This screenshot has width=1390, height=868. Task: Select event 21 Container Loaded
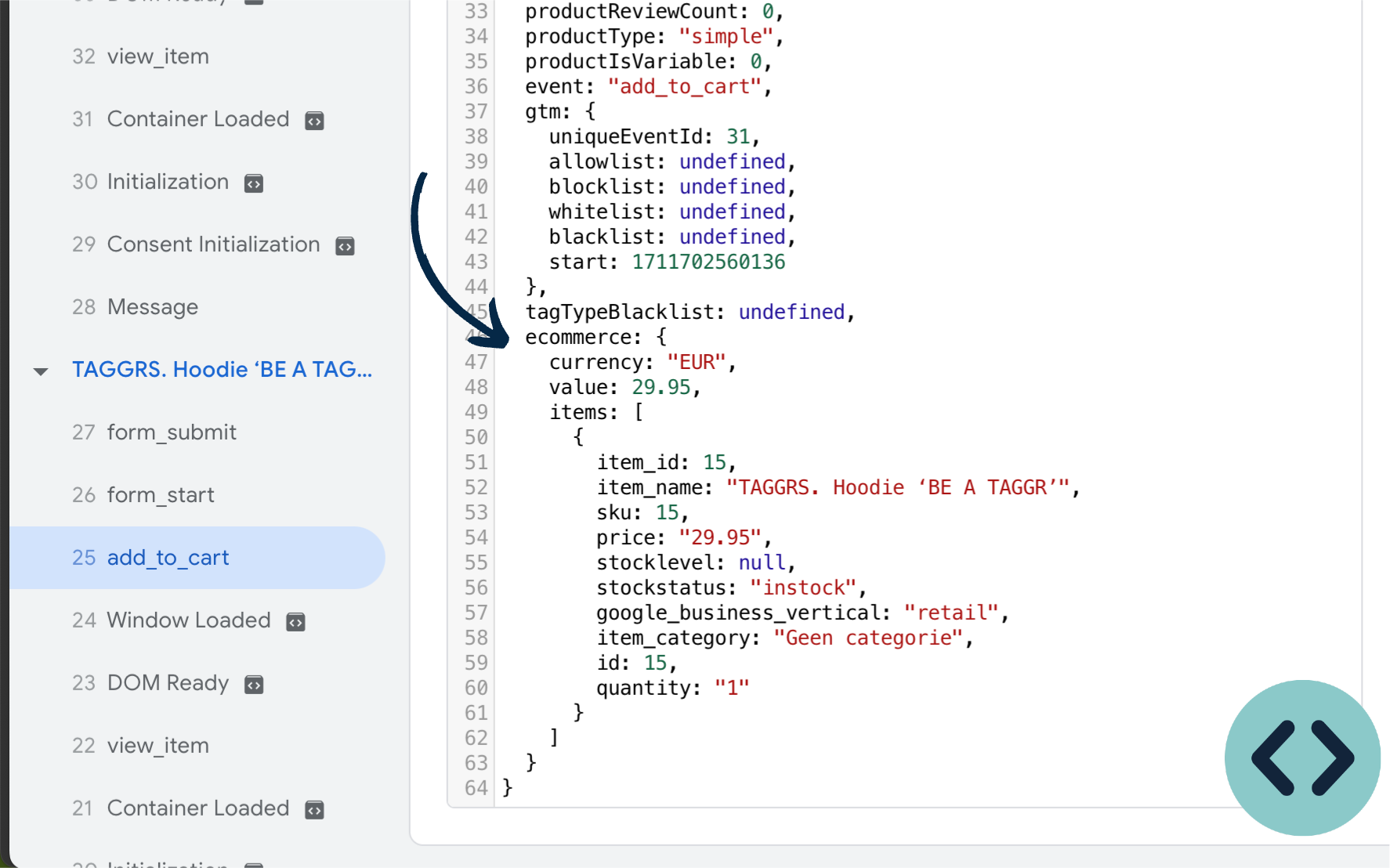click(x=181, y=808)
